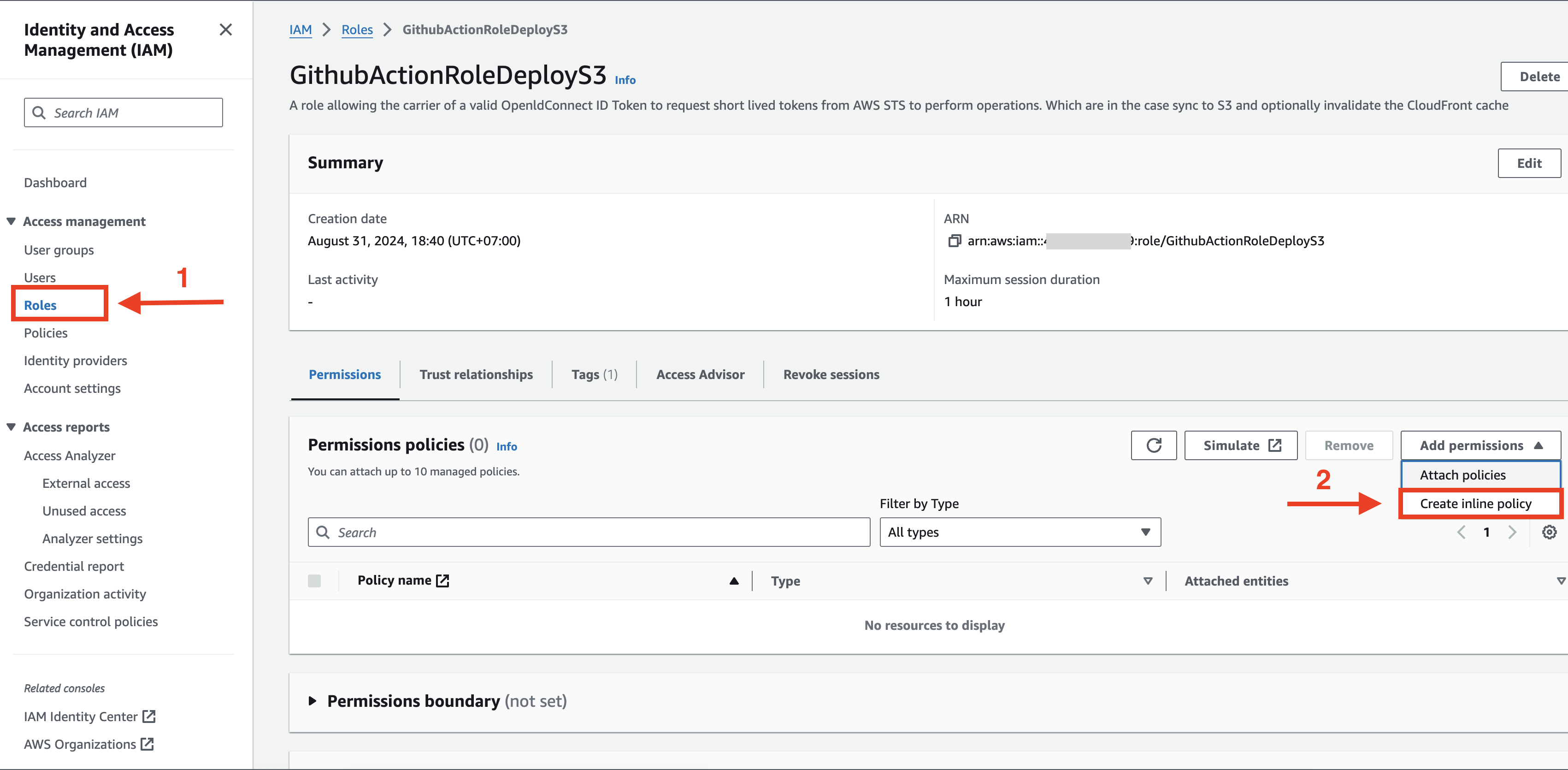Click page number 1 in pagination
The image size is (1568, 770).
coord(1486,533)
